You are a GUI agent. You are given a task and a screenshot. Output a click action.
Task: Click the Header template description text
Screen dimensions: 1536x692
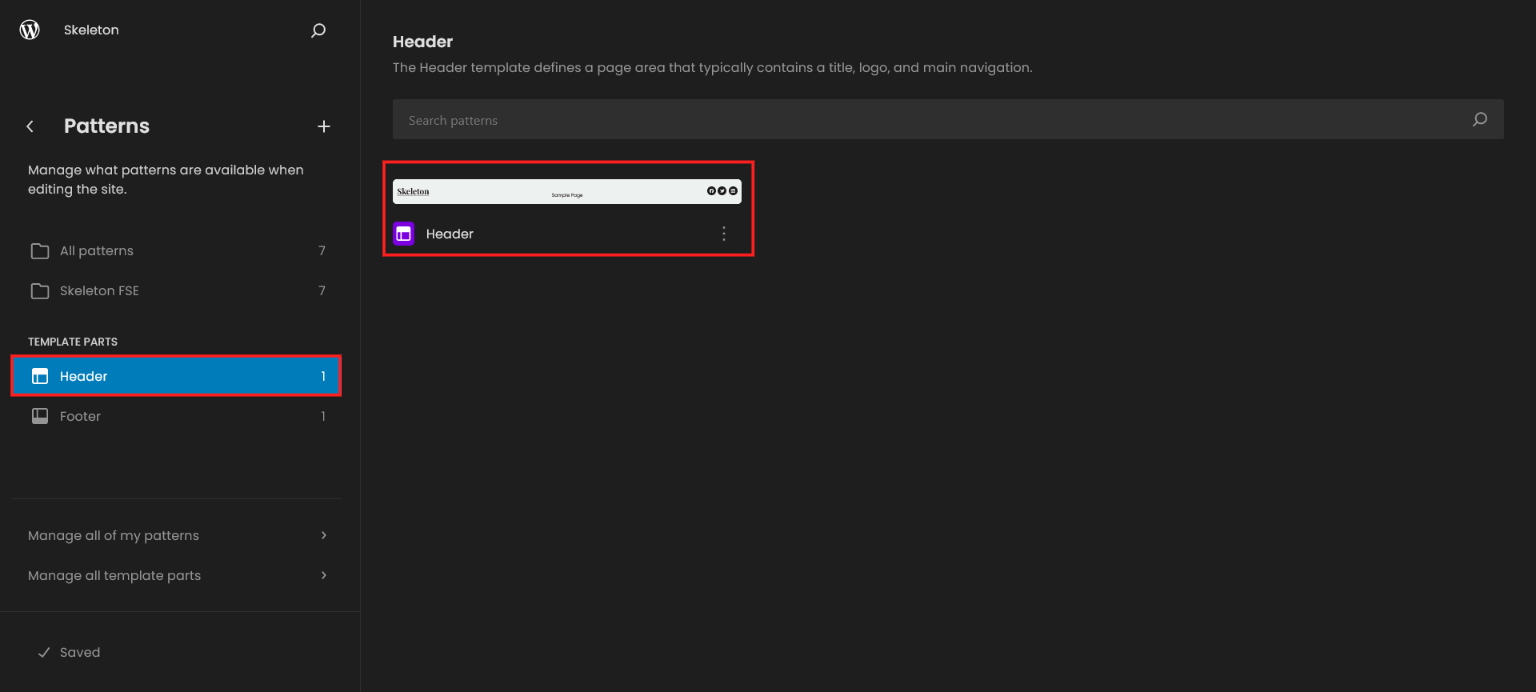pyautogui.click(x=712, y=68)
